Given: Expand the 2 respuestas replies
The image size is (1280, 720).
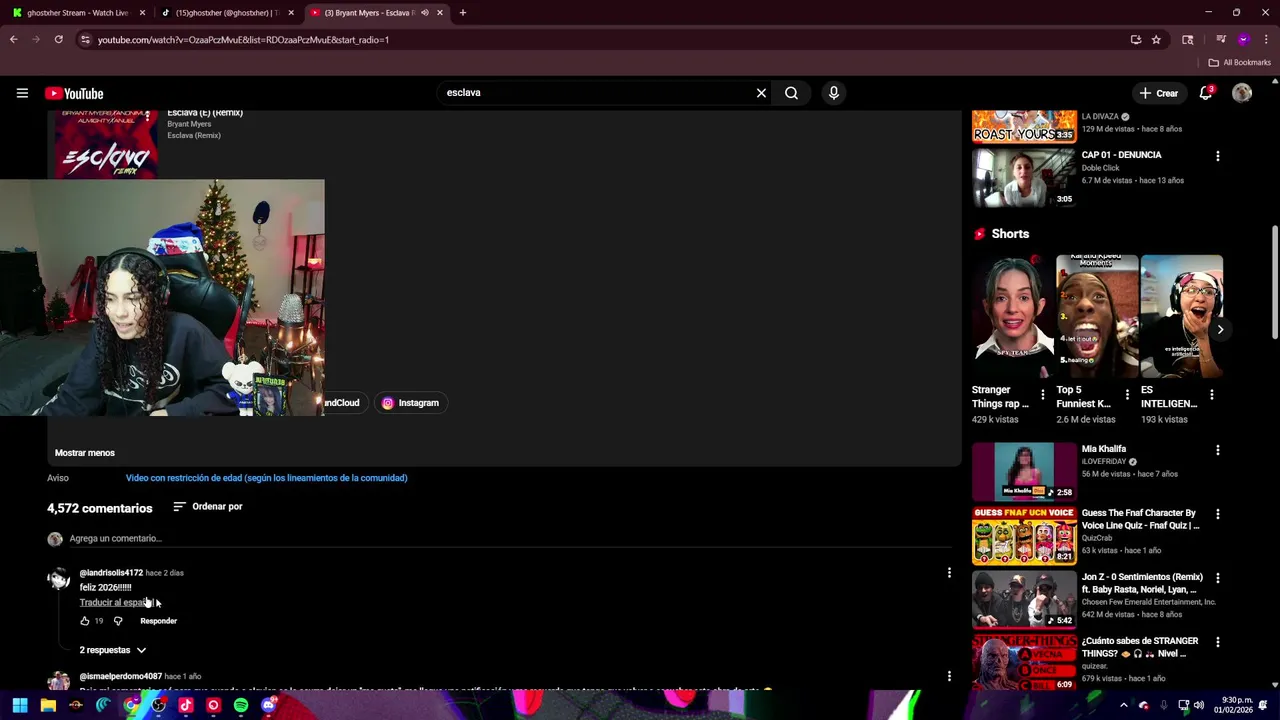Looking at the screenshot, I should [113, 650].
